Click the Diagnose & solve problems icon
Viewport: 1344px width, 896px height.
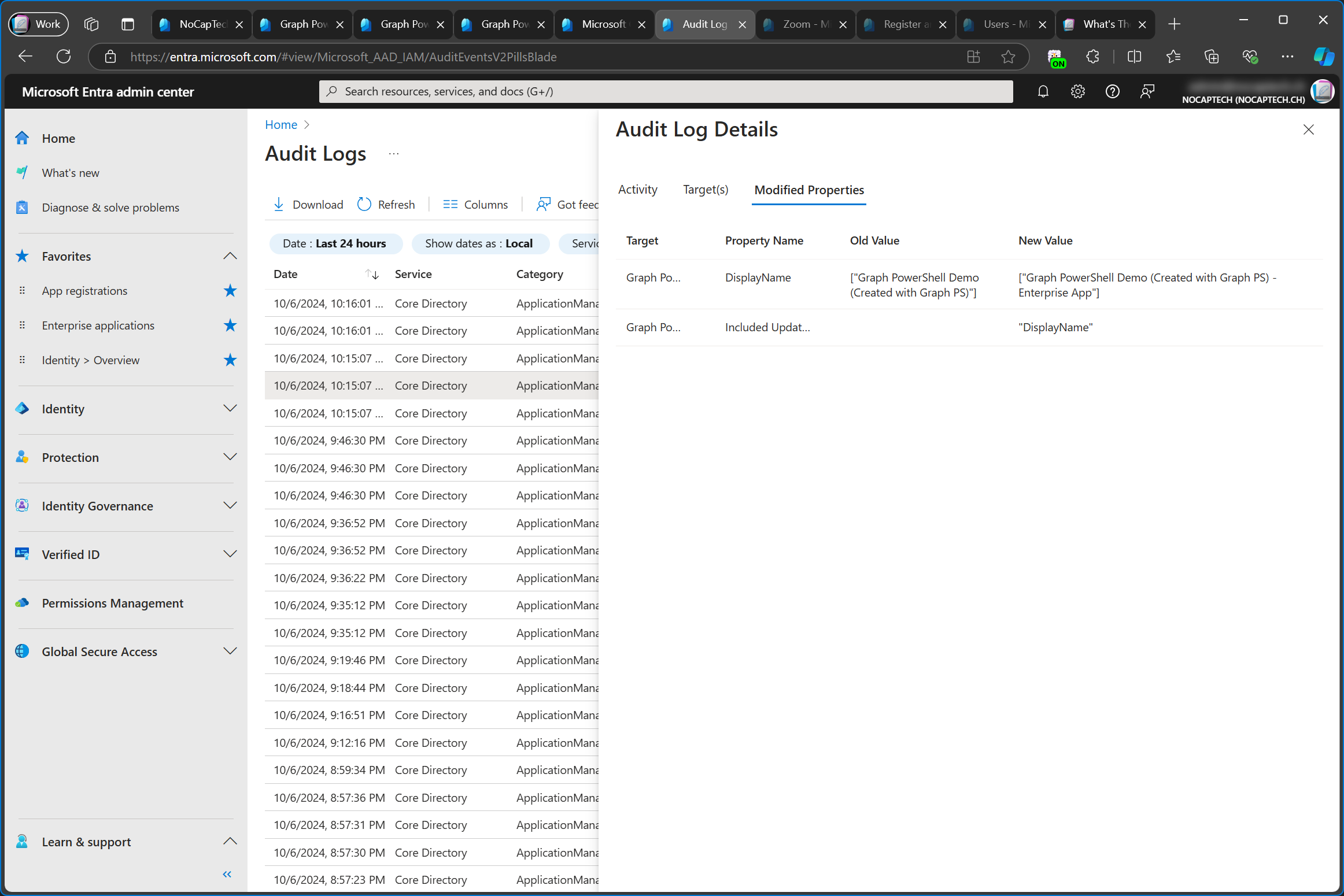pos(22,208)
